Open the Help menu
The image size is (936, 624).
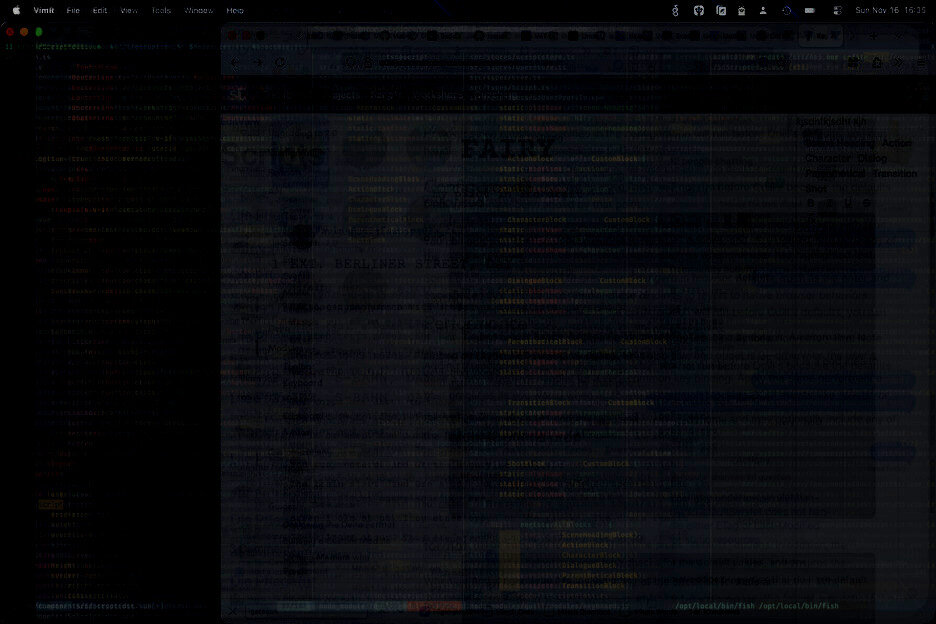(235, 10)
